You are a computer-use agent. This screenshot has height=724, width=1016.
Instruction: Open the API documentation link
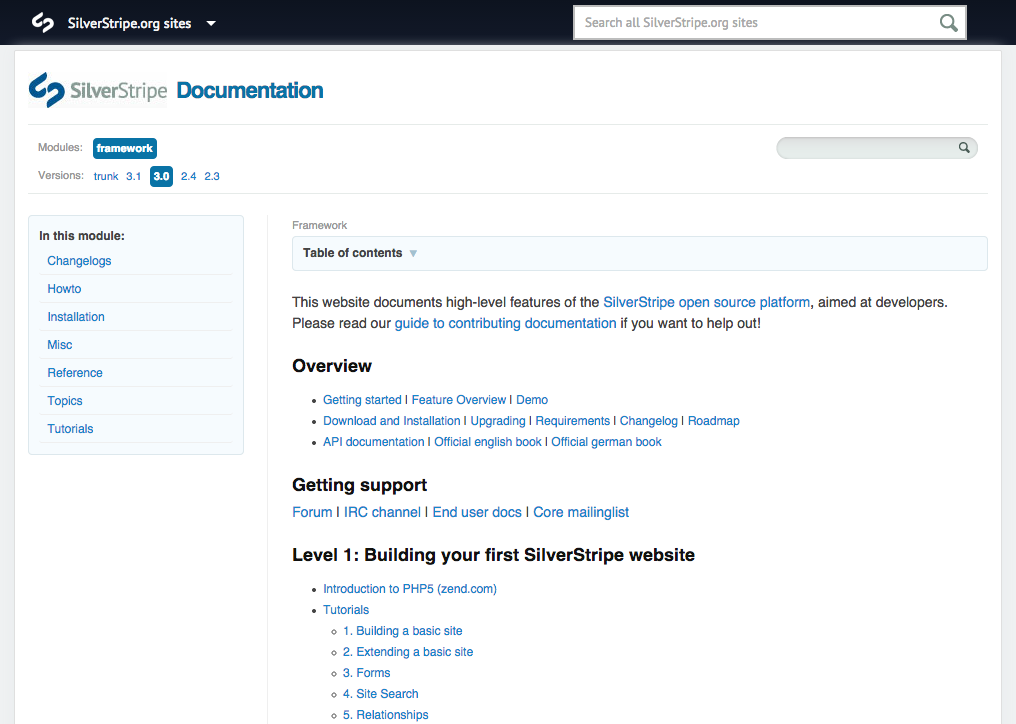(373, 441)
